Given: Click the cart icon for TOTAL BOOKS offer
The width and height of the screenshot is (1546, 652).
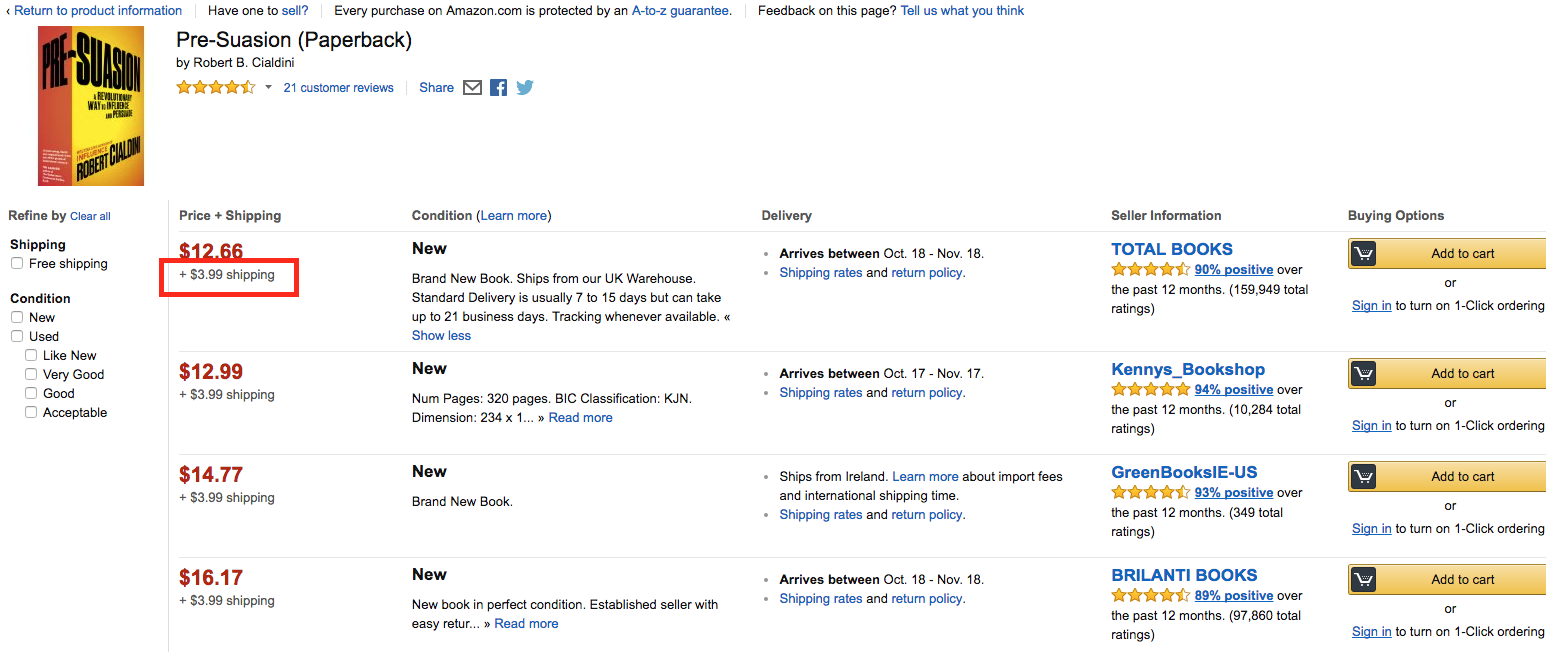Looking at the screenshot, I should (1364, 254).
